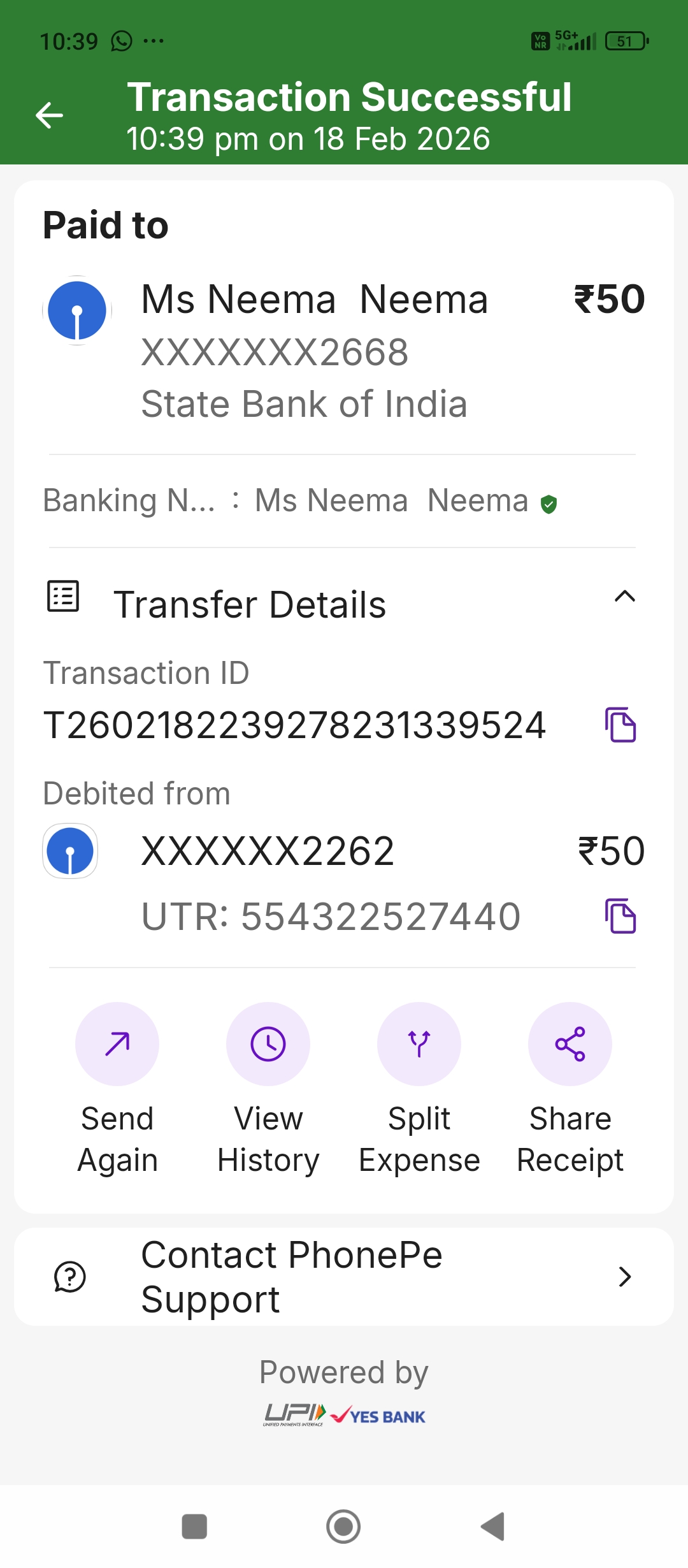Copy the Transaction ID
The height and width of the screenshot is (1568, 688).
[x=620, y=725]
